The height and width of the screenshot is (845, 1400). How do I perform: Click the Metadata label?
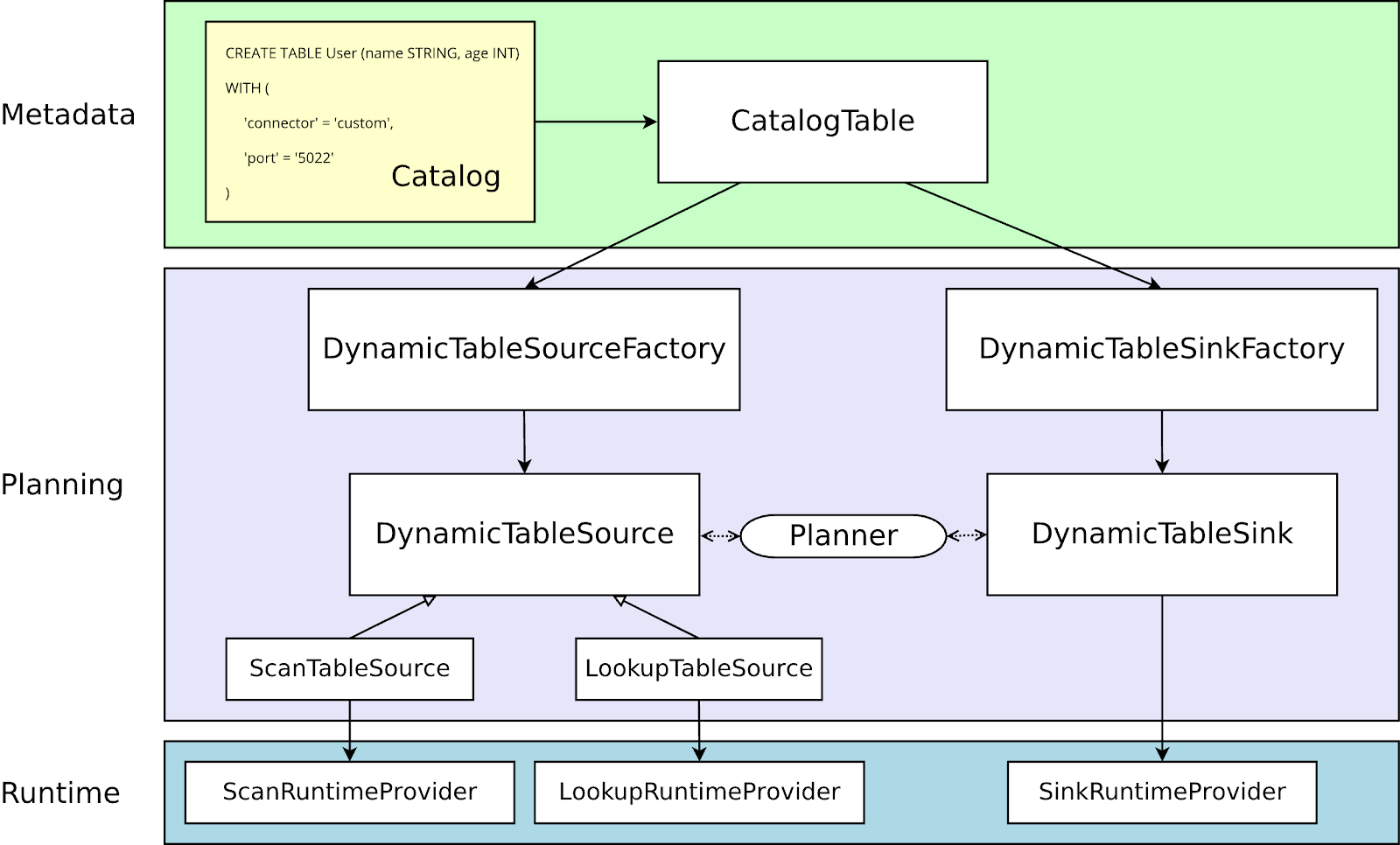pyautogui.click(x=68, y=114)
